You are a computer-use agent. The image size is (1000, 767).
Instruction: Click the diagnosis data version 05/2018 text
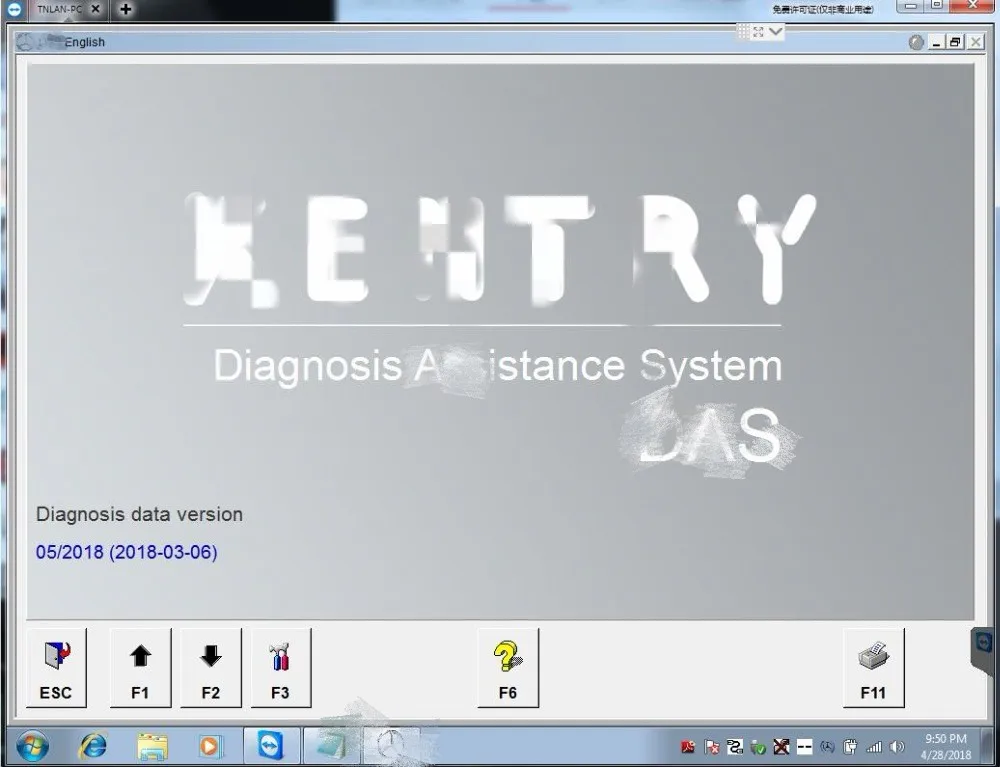tap(126, 552)
